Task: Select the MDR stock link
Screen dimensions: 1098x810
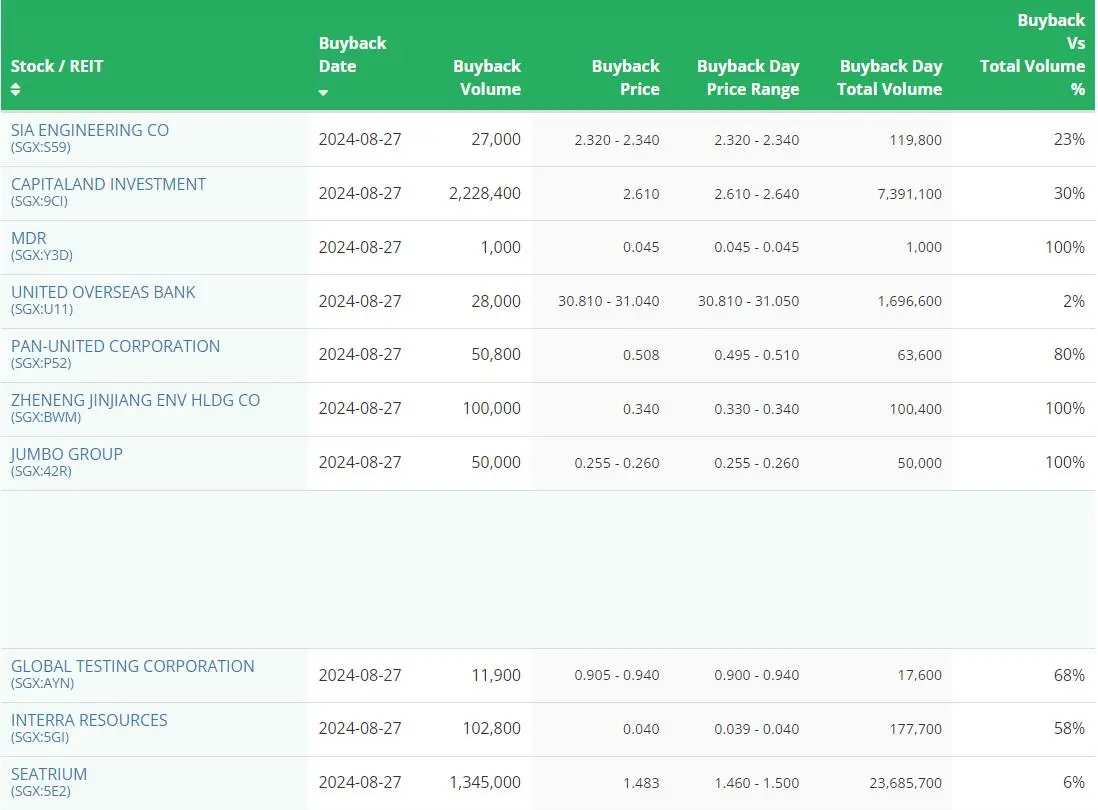Action: 29,238
